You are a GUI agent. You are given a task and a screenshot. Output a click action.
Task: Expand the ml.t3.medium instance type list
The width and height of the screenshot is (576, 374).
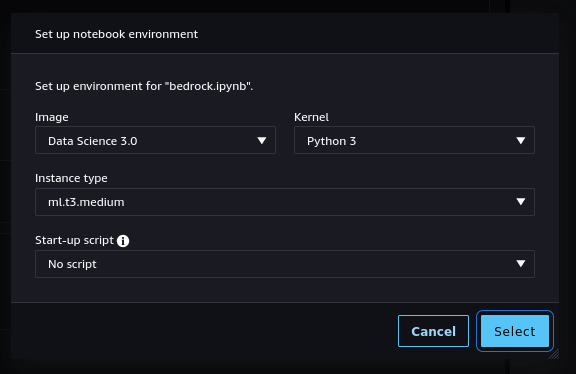(285, 202)
